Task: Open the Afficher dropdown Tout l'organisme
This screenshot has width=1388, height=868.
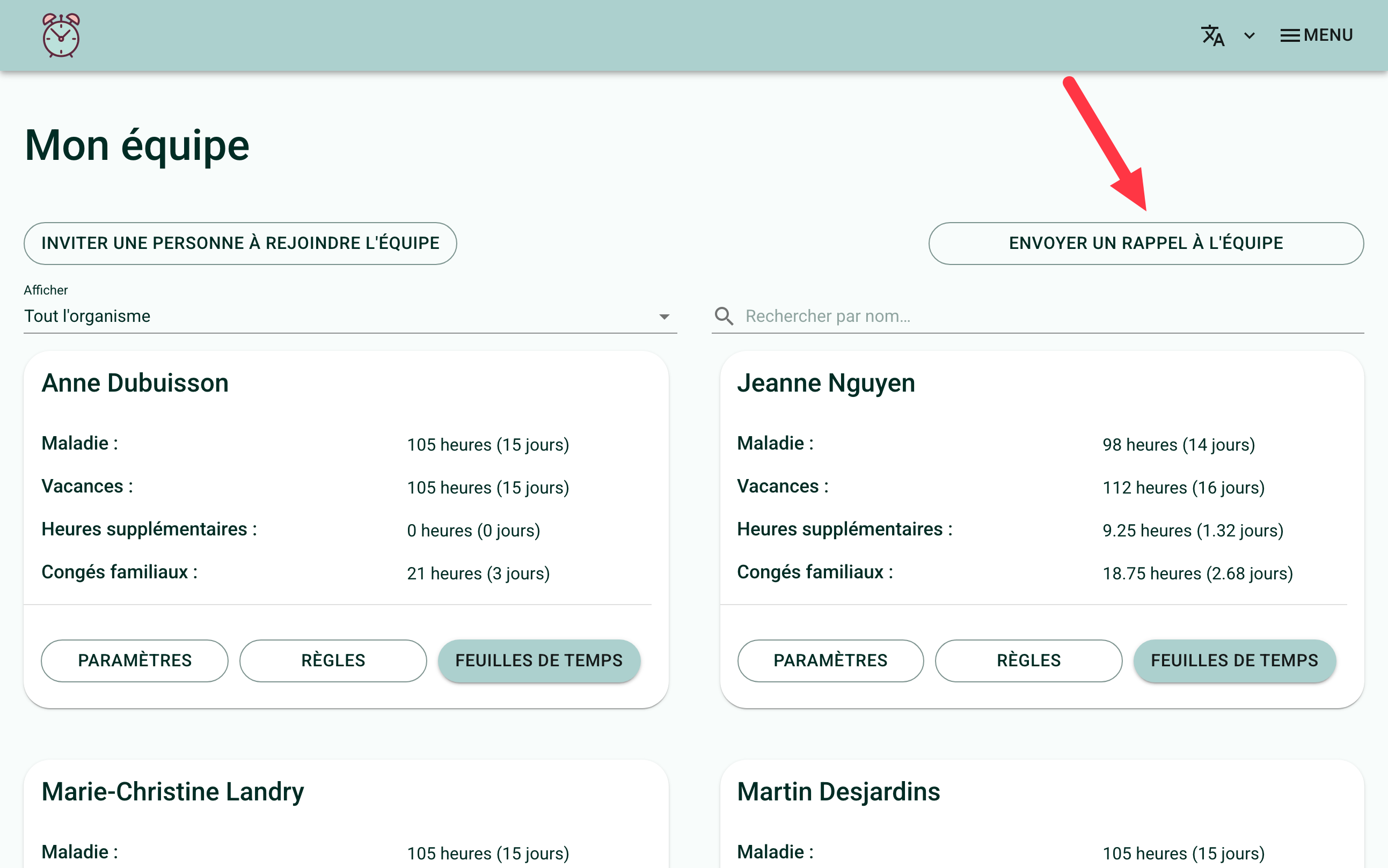Action: click(x=350, y=317)
